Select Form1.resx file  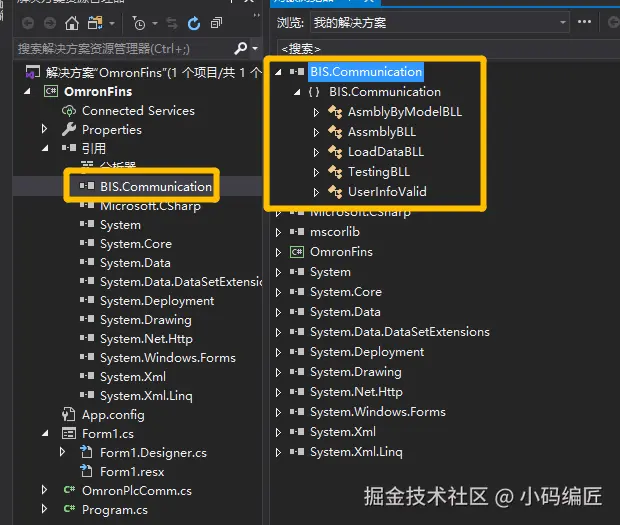pos(132,472)
